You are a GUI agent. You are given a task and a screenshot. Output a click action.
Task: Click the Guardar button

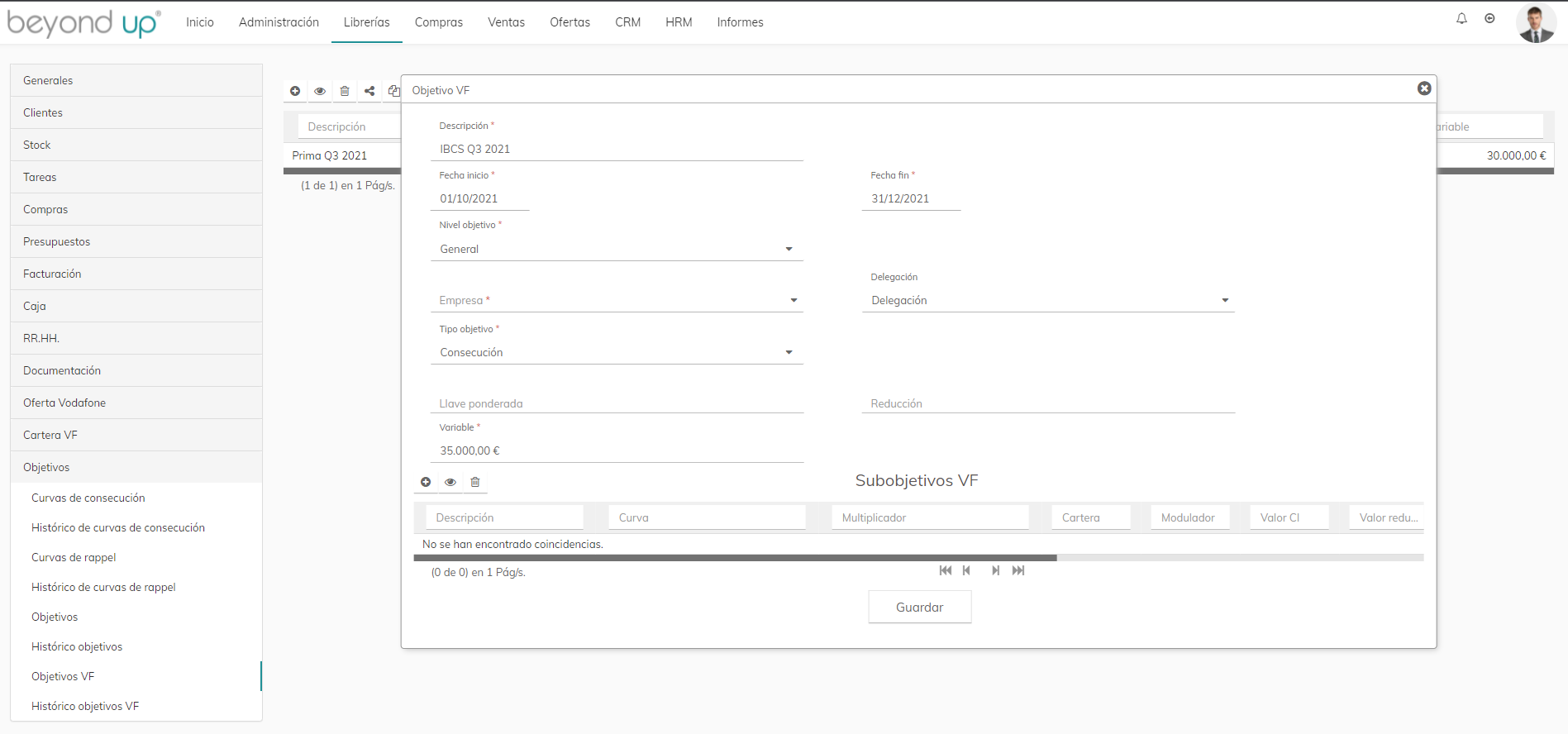pos(919,607)
